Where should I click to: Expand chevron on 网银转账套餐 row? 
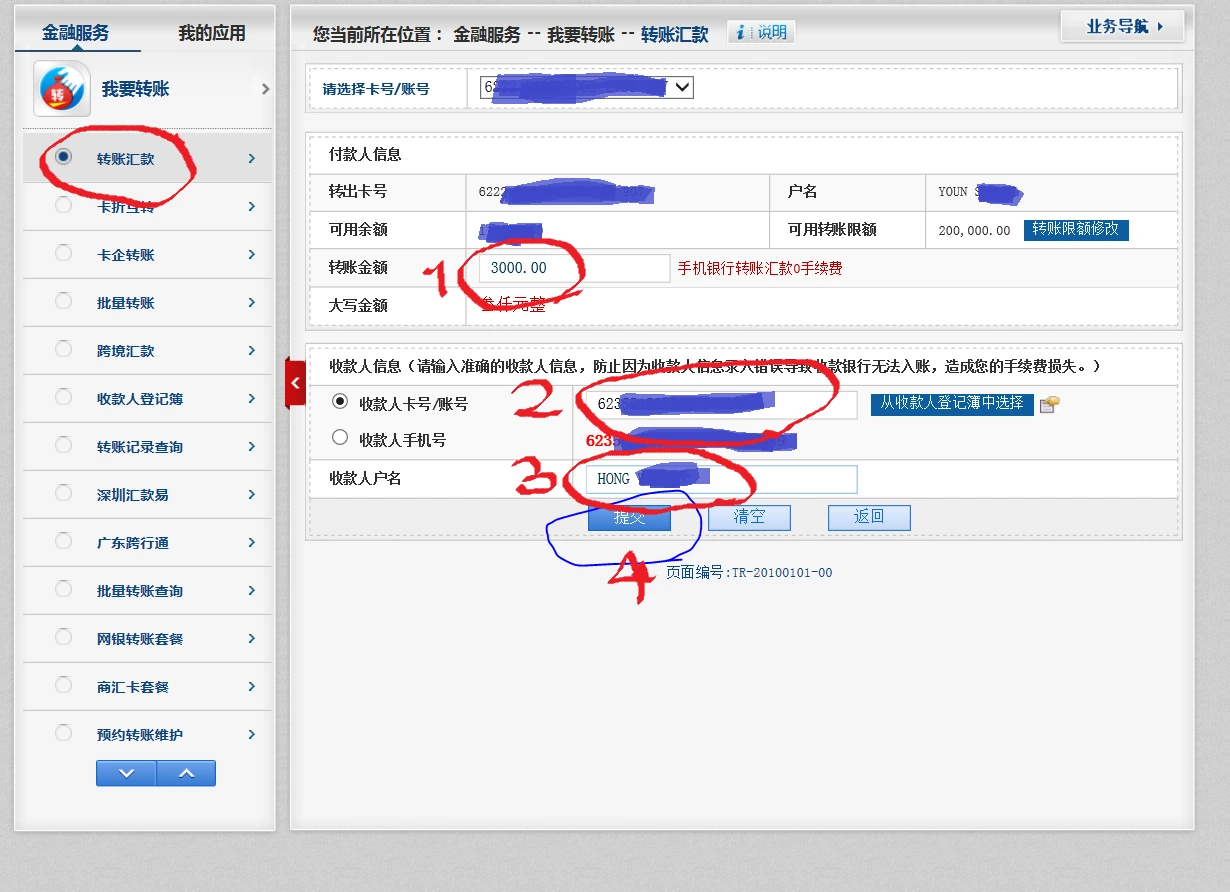252,639
